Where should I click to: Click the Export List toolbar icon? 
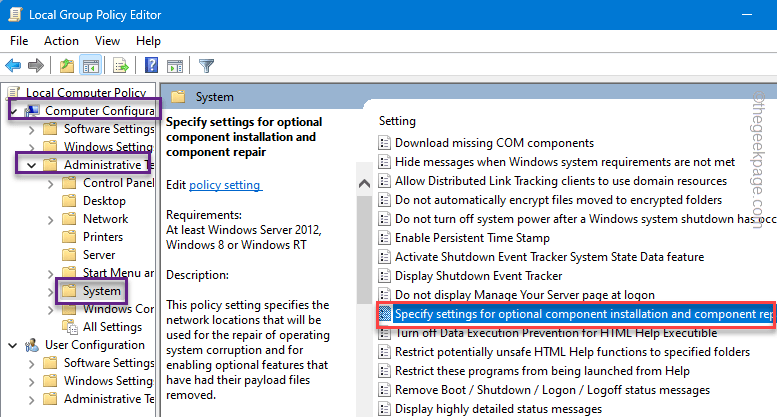pos(120,65)
